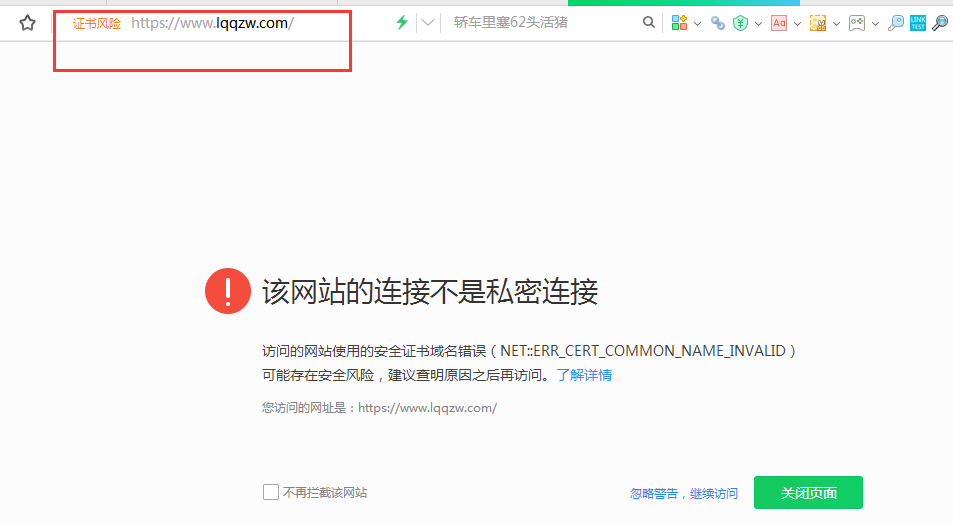
Task: Click the URL https://www.lqqzw.com/ in the address bar
Action: (x=213, y=23)
